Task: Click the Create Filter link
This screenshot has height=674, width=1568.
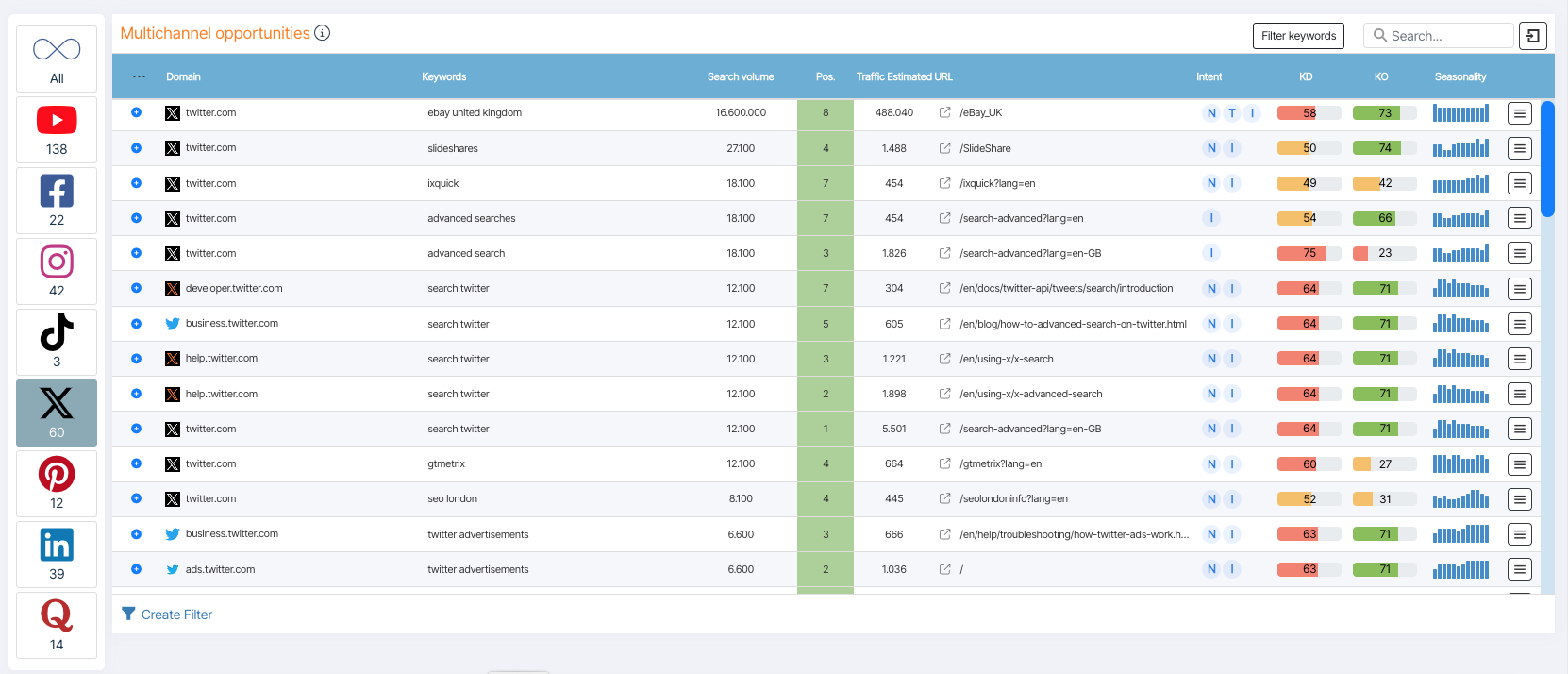Action: pos(167,615)
